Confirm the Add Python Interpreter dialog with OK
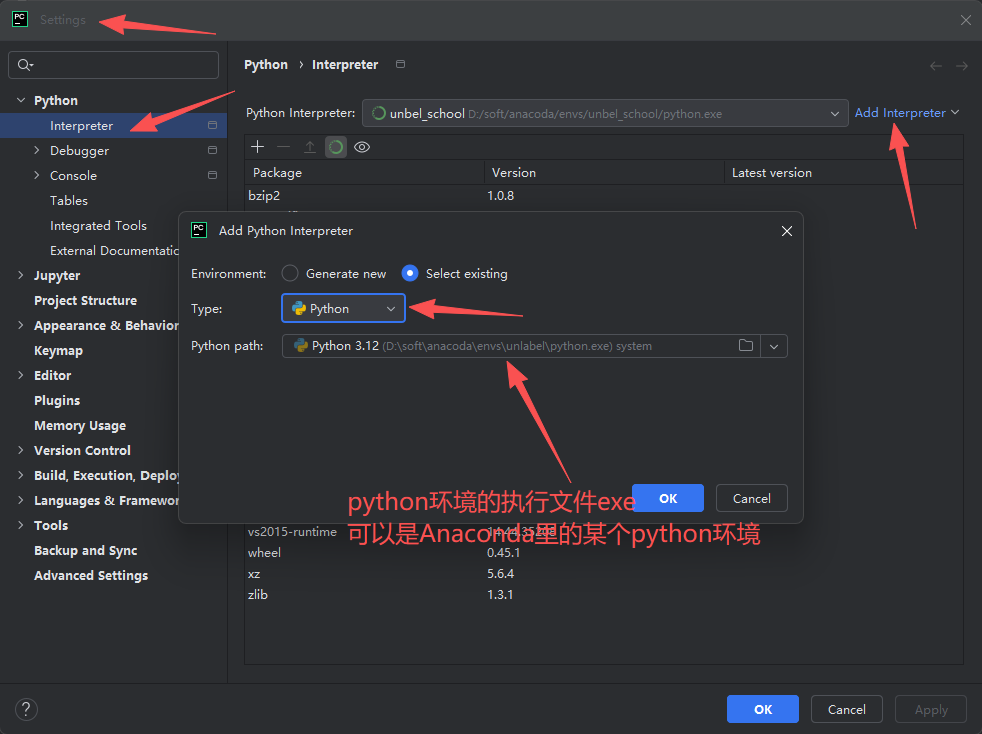This screenshot has height=734, width=982. pos(668,499)
